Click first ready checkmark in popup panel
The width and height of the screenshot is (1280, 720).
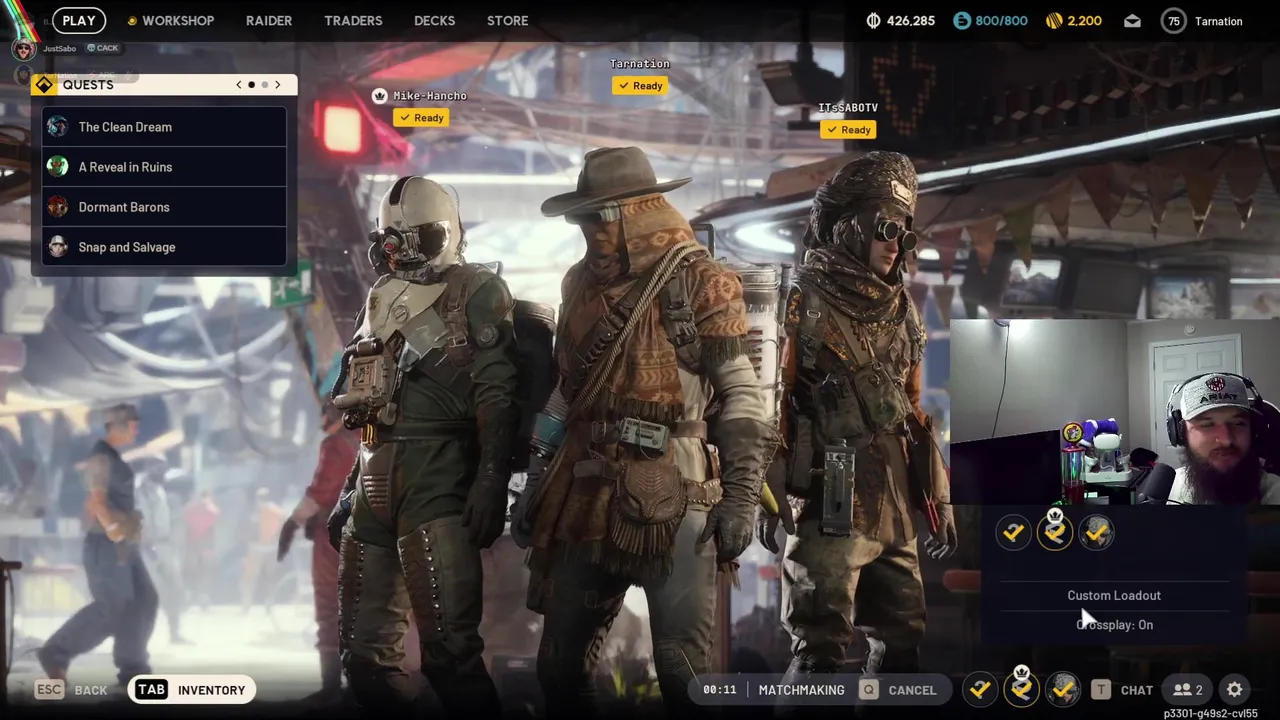click(1013, 533)
